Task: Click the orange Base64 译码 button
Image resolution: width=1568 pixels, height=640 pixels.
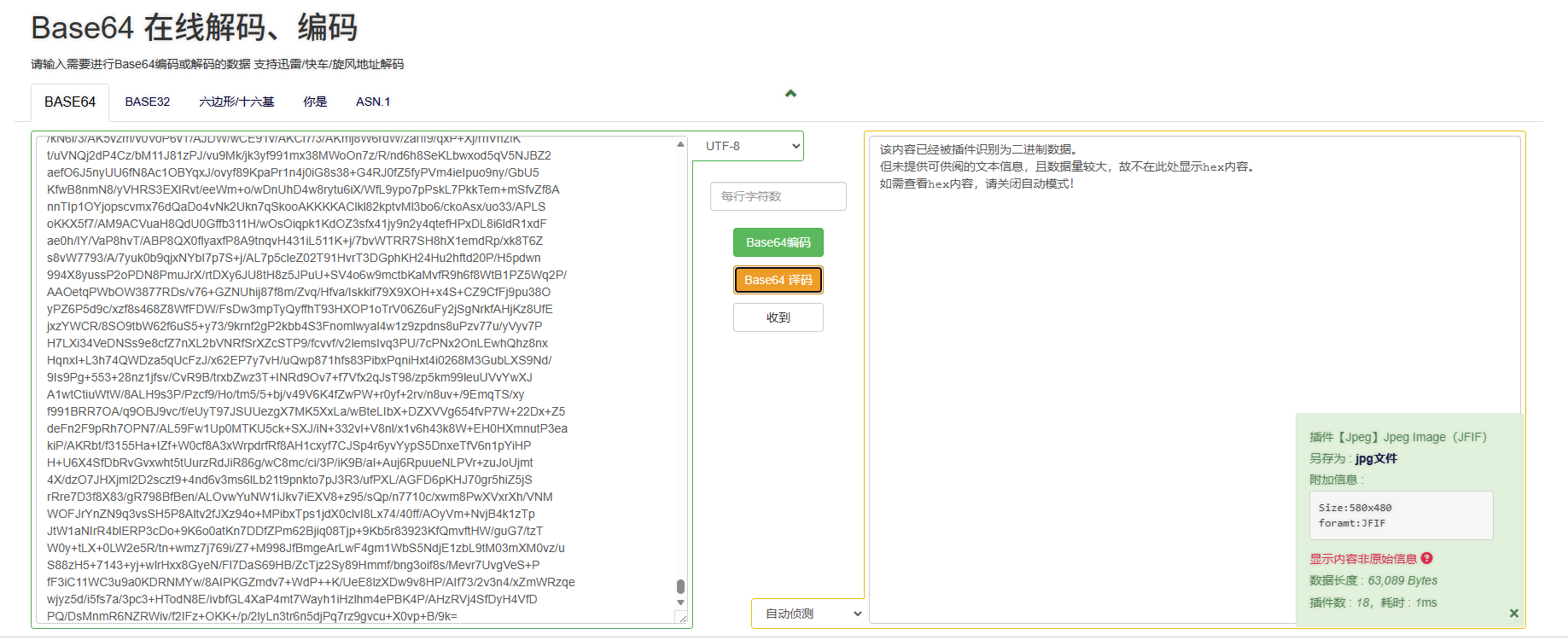Action: coord(778,280)
